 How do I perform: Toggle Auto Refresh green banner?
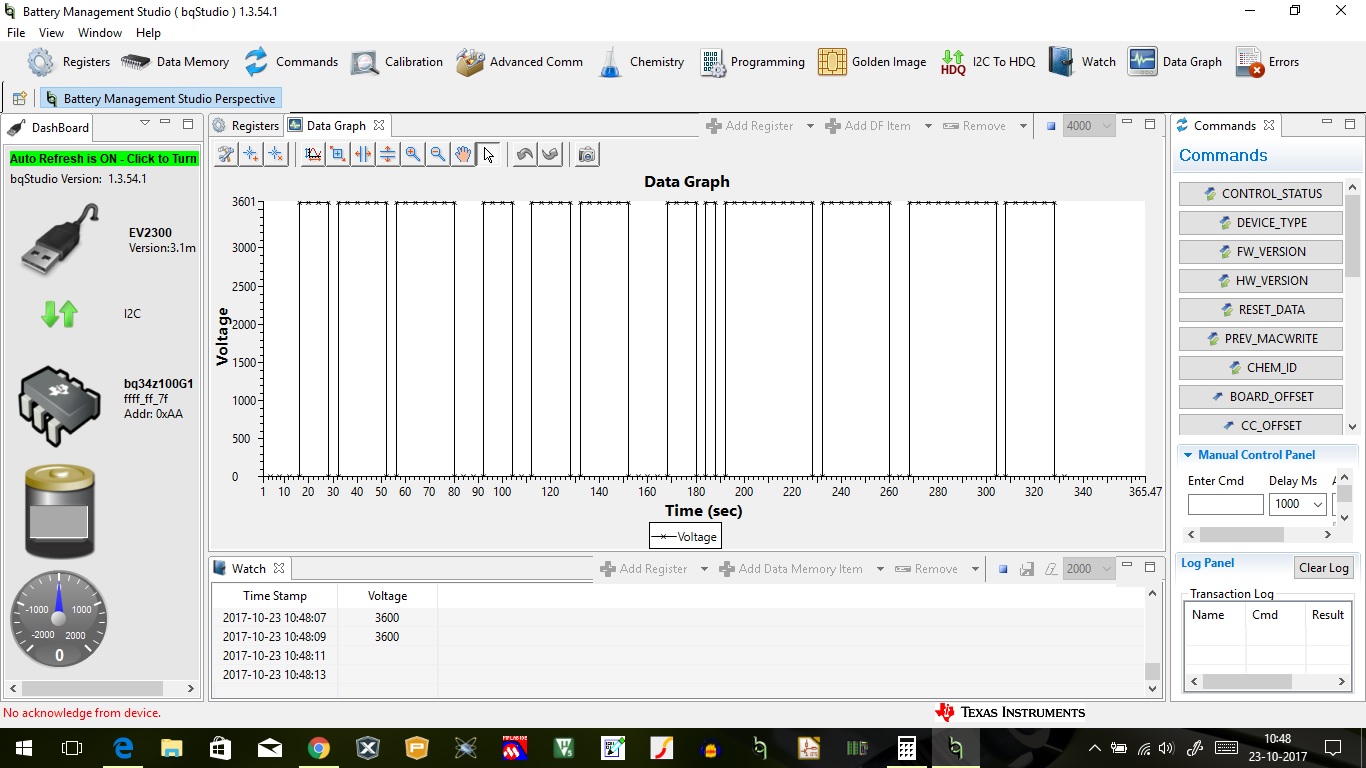[x=104, y=158]
